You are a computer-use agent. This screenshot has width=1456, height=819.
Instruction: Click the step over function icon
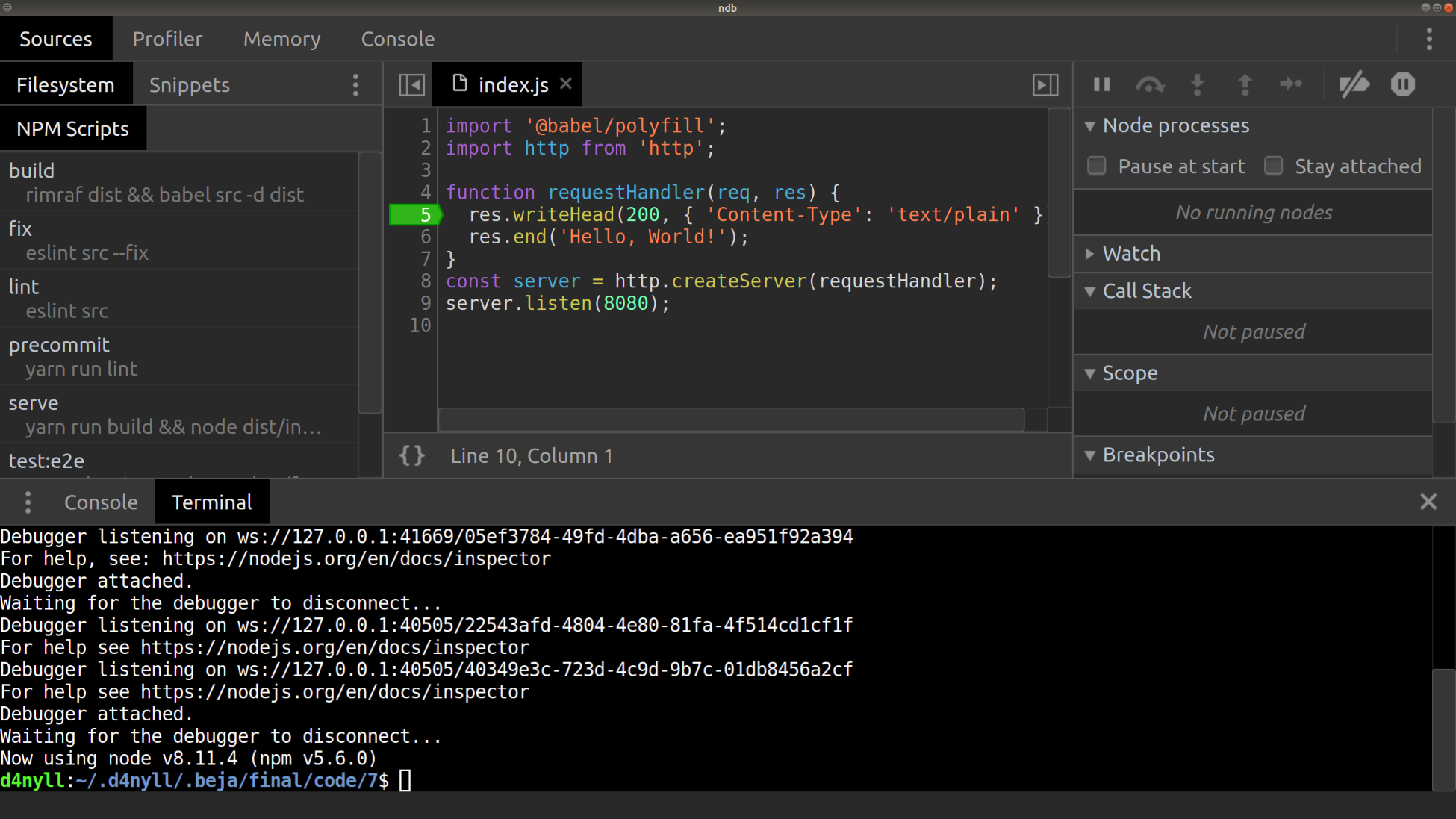pyautogui.click(x=1149, y=84)
